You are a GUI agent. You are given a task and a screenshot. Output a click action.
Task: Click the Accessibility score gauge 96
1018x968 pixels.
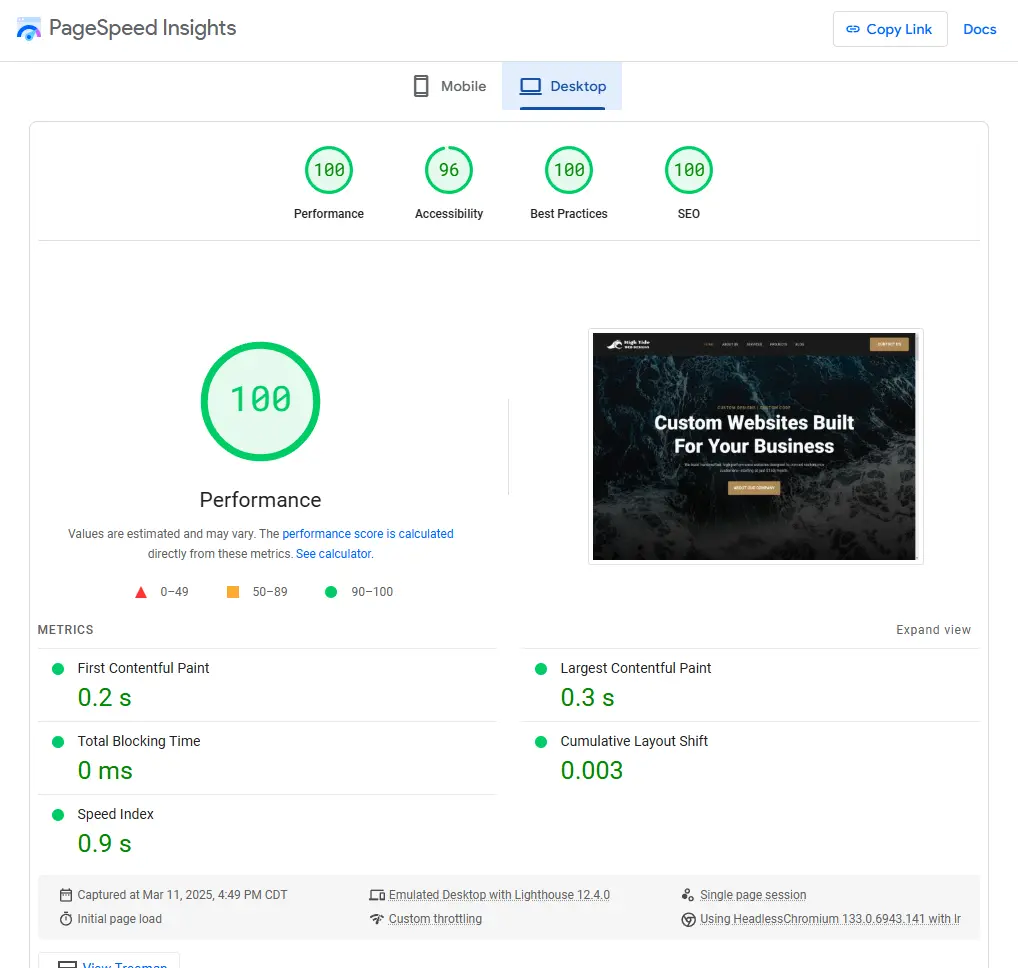[x=449, y=170]
